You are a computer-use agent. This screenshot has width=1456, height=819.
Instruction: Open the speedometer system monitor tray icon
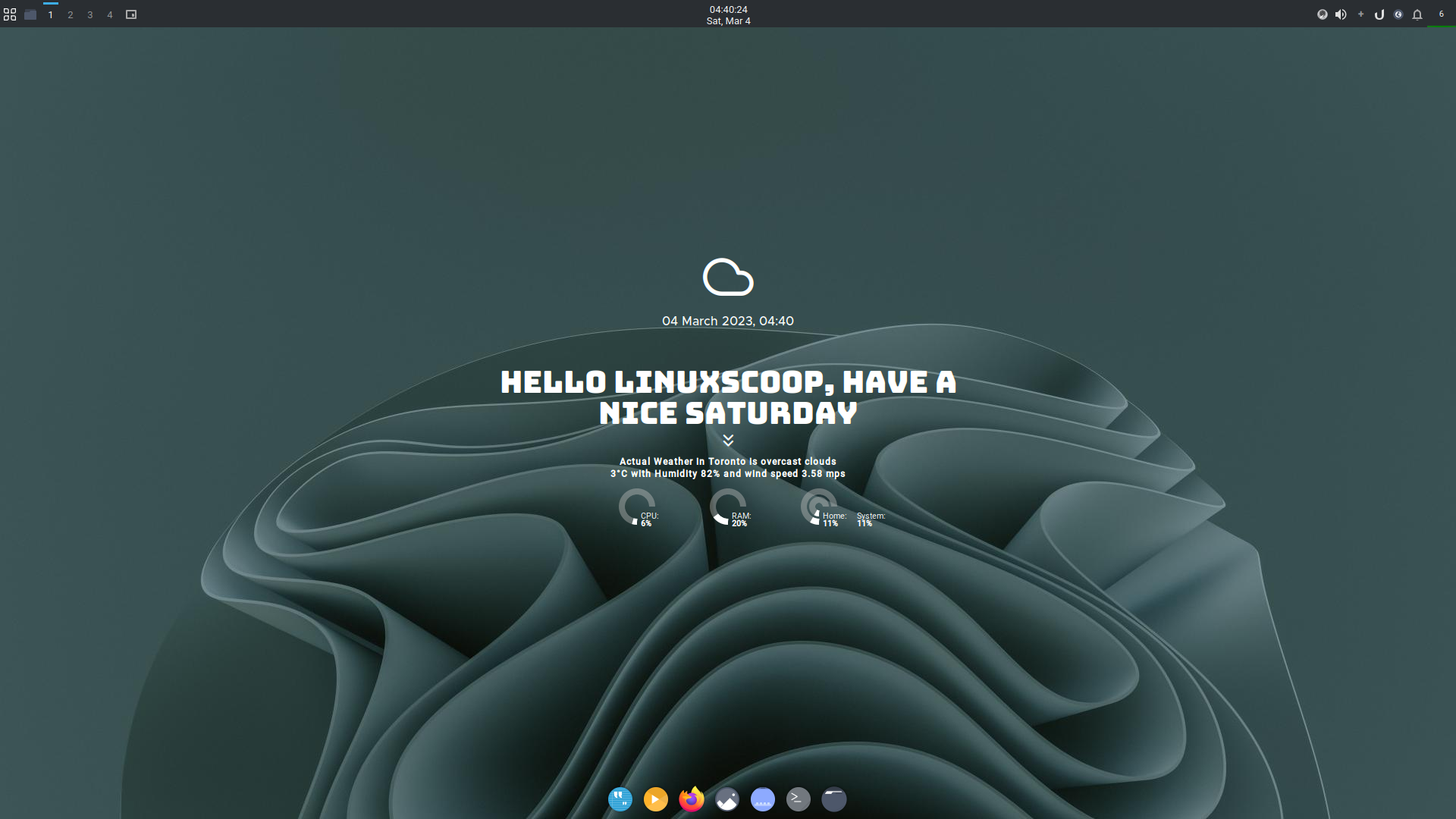point(1323,14)
